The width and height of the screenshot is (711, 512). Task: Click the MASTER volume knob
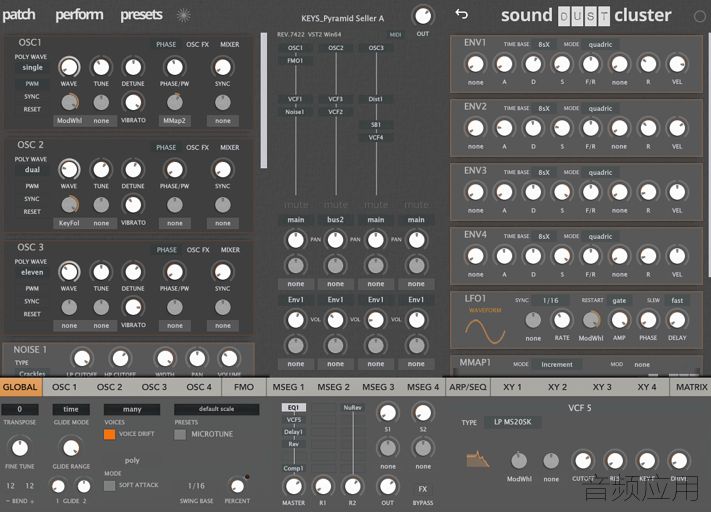[293, 486]
